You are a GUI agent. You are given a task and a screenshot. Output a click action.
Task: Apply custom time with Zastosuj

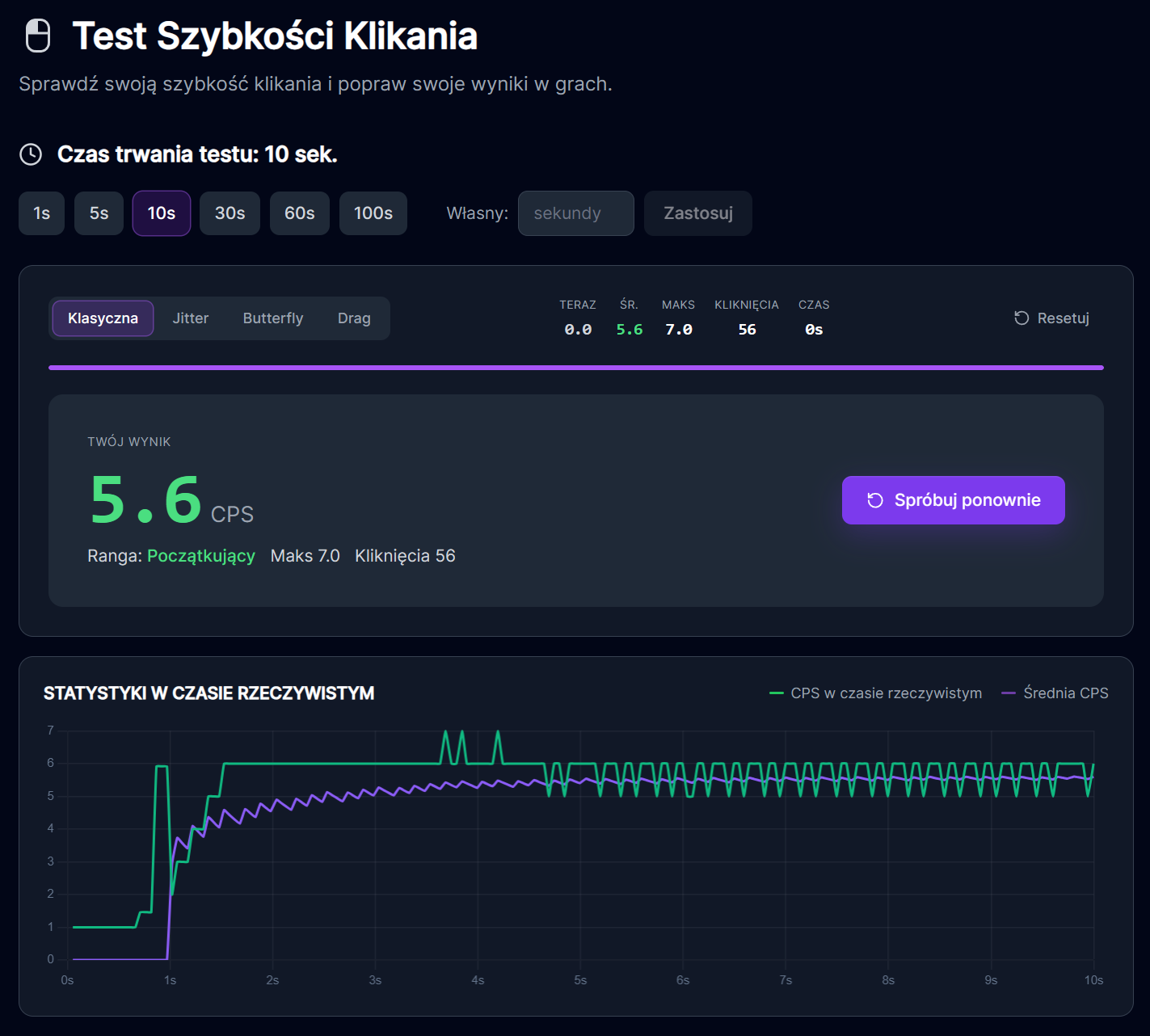(698, 213)
